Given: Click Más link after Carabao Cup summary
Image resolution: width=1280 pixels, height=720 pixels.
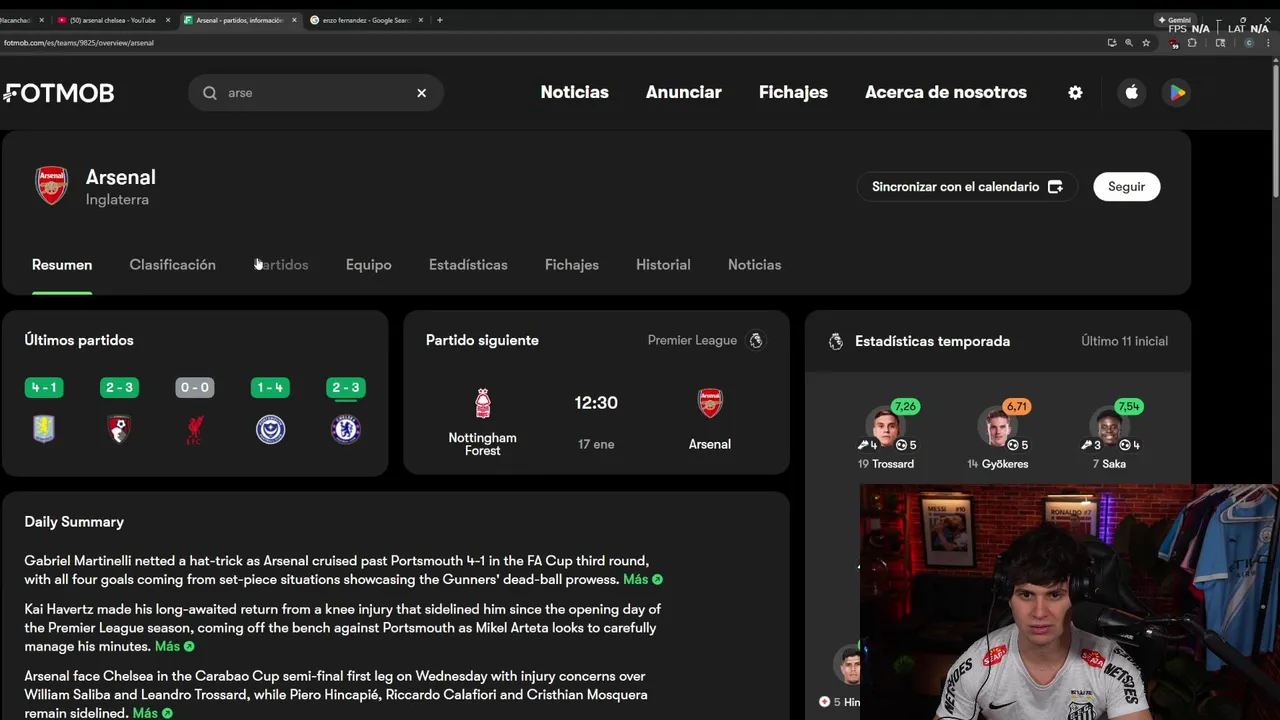Looking at the screenshot, I should [152, 713].
